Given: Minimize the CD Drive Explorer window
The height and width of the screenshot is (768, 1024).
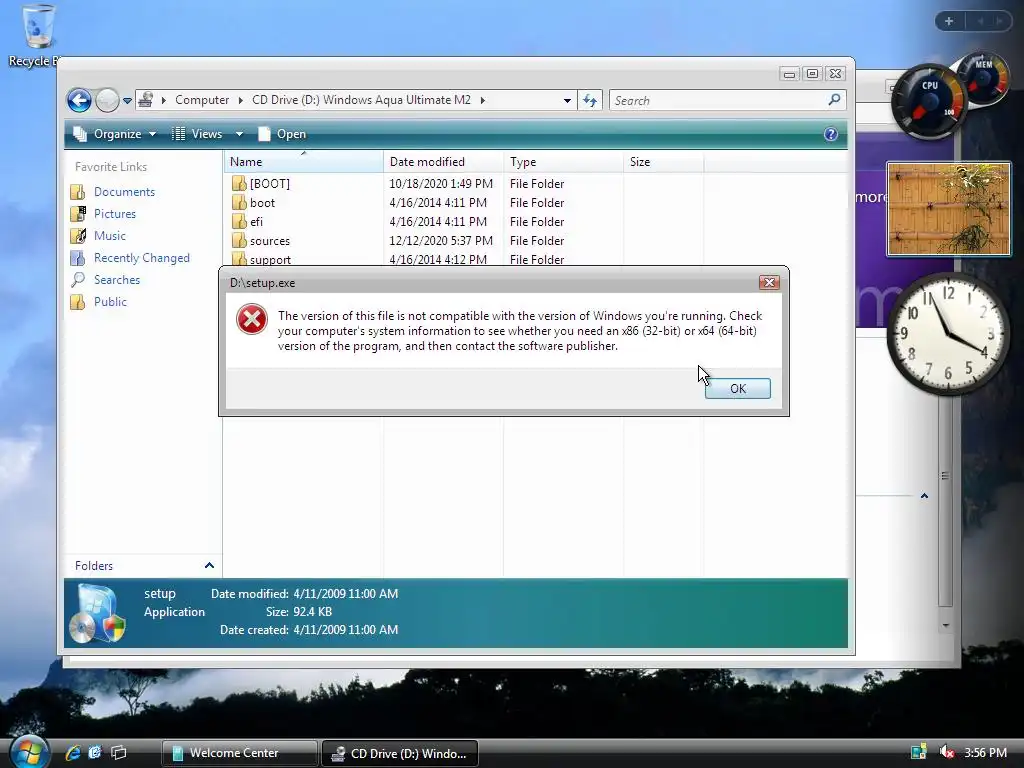Looking at the screenshot, I should tap(789, 73).
